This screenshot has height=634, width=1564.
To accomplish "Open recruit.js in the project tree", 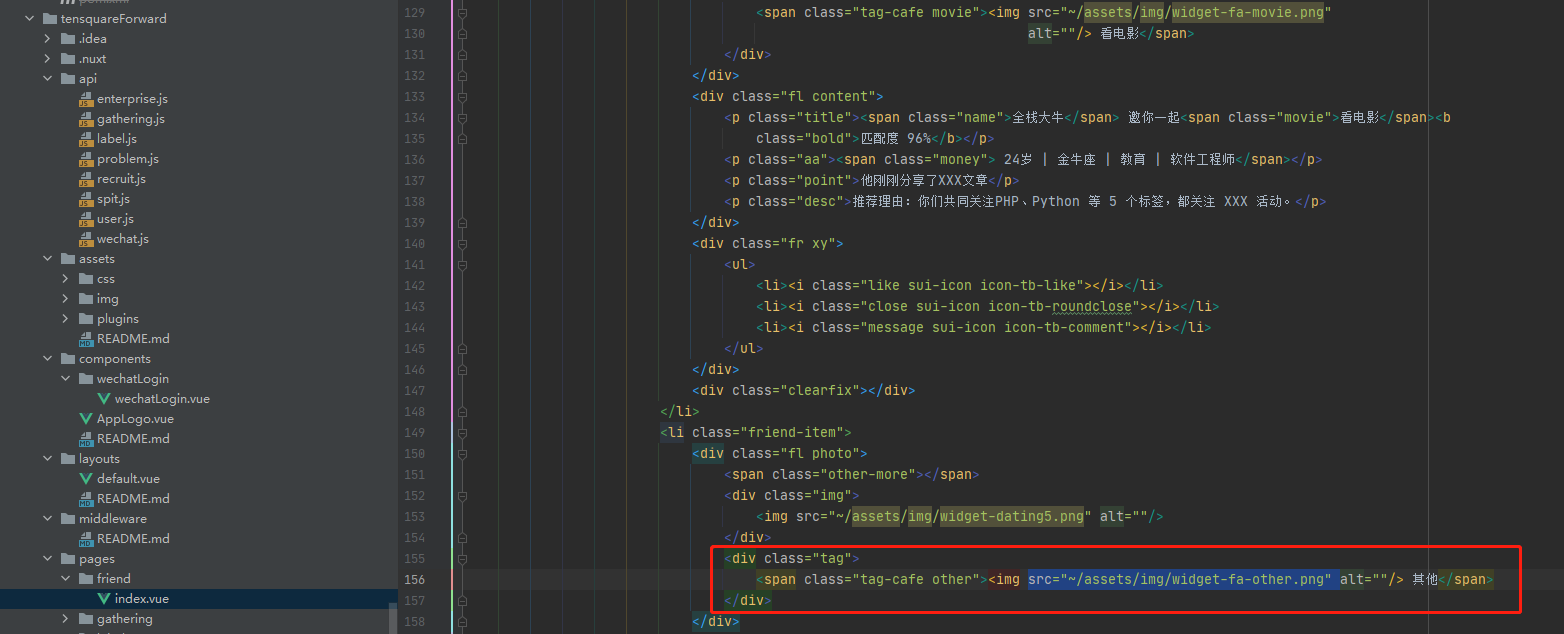I will tap(121, 179).
